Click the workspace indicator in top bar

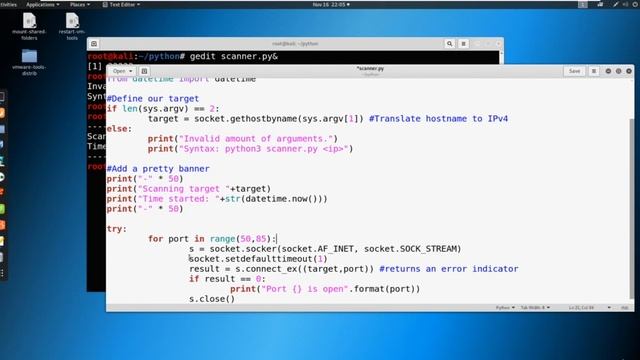583,4
